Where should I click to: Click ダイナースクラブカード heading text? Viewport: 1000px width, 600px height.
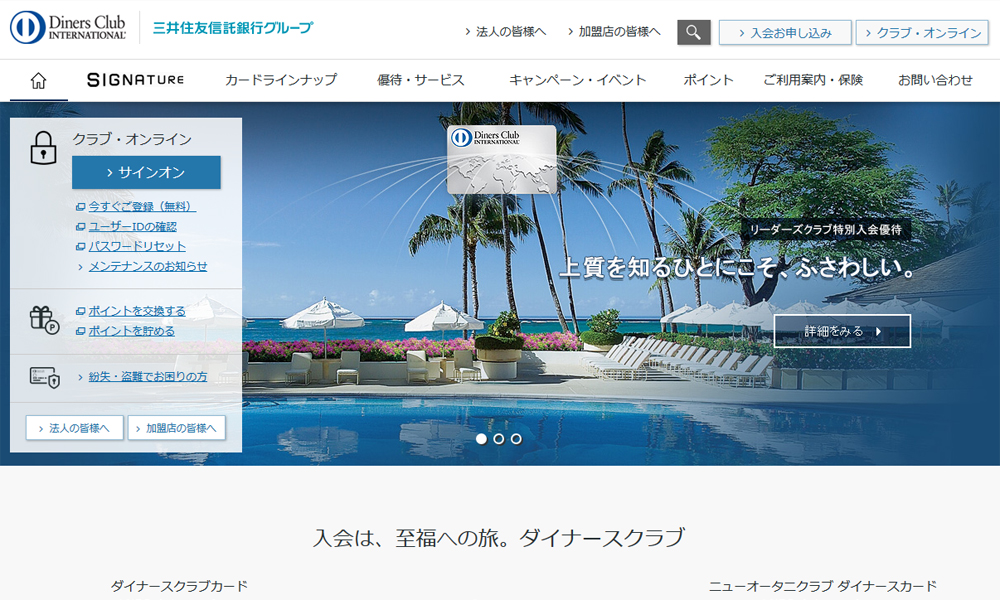(x=179, y=586)
